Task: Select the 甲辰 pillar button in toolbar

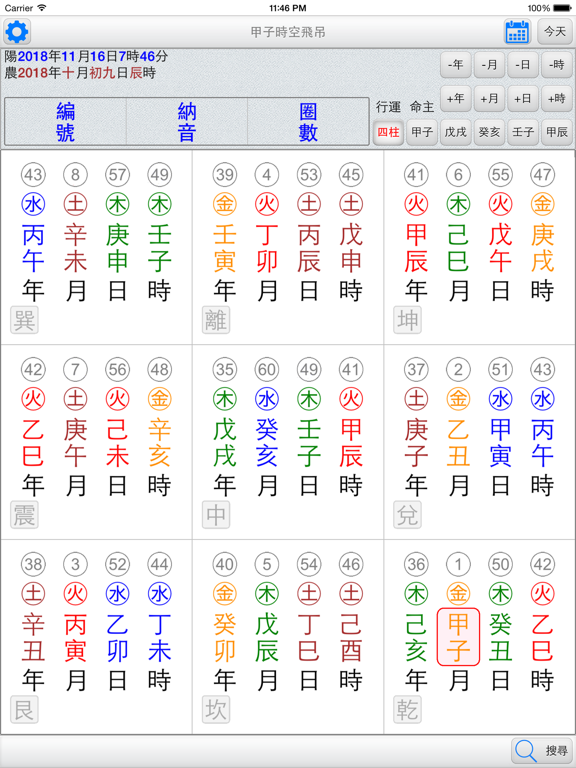Action: [557, 132]
